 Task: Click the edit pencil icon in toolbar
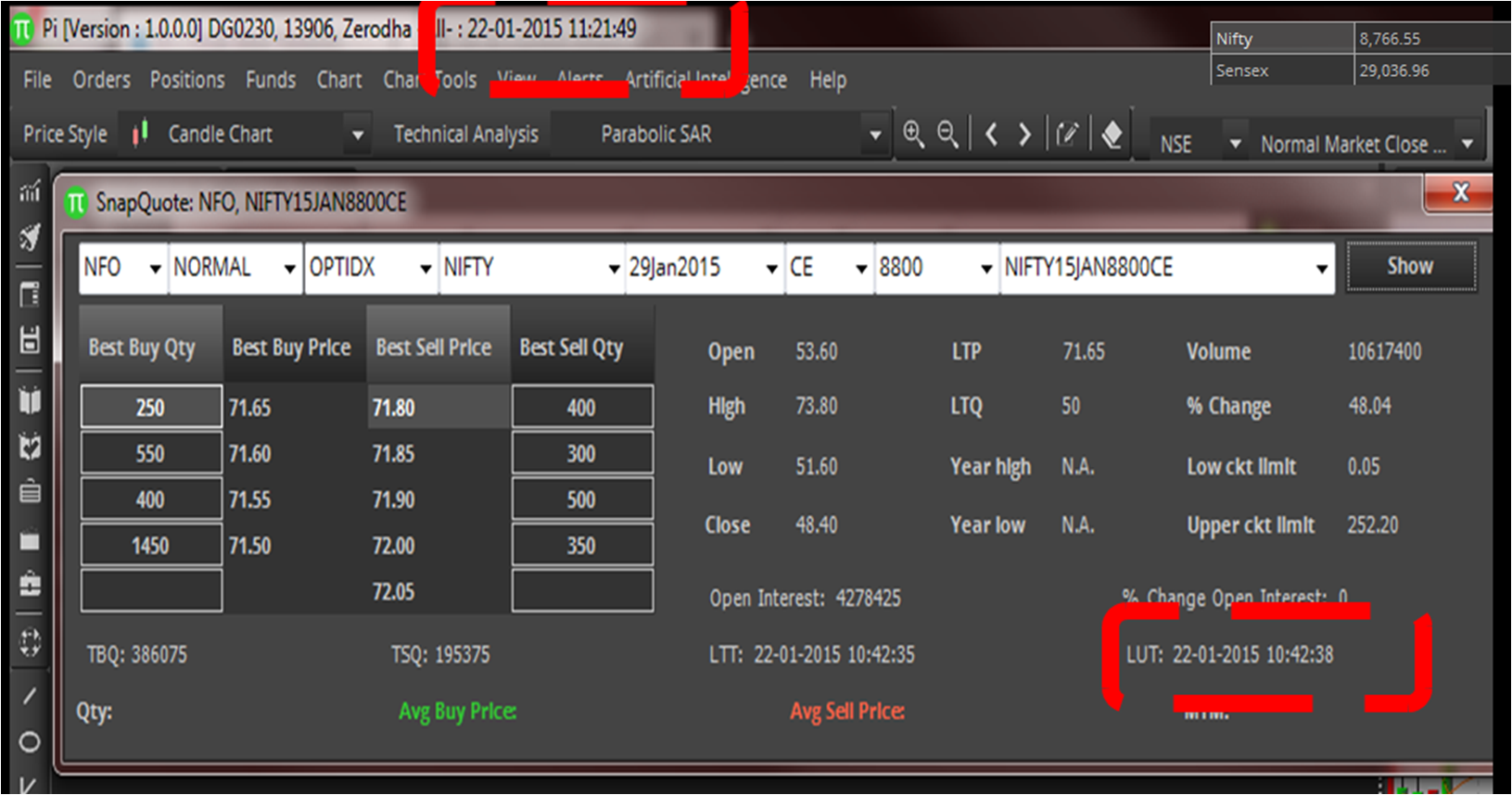point(1067,135)
